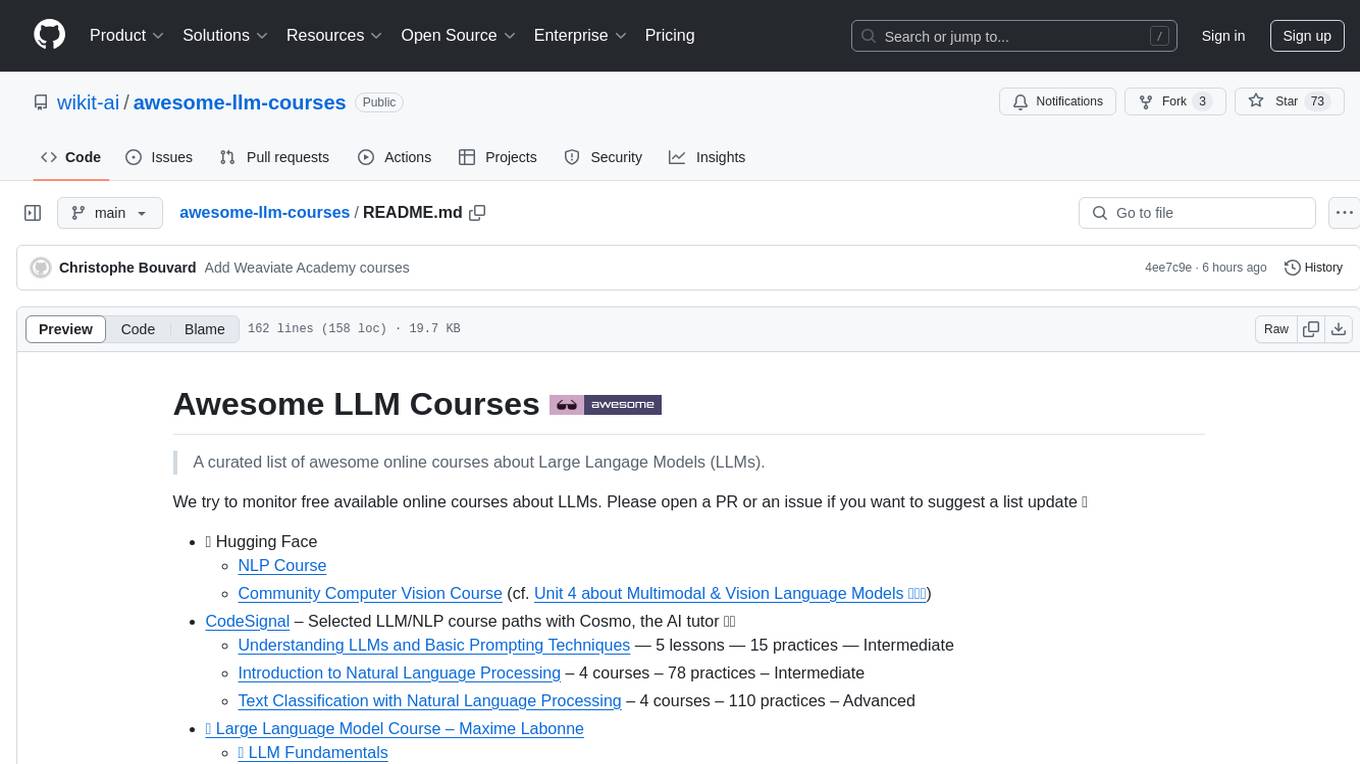Expand the Product menu
Viewport: 1360px width, 764px height.
coord(127,35)
